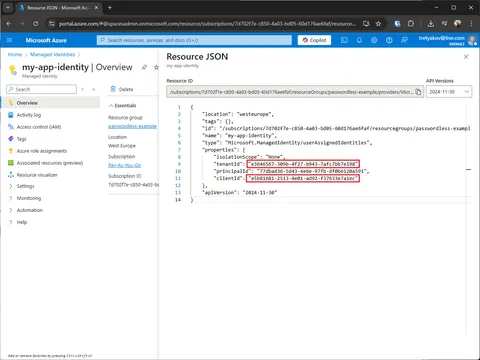
Task: Open portal settings gear icon
Action: click(x=374, y=40)
